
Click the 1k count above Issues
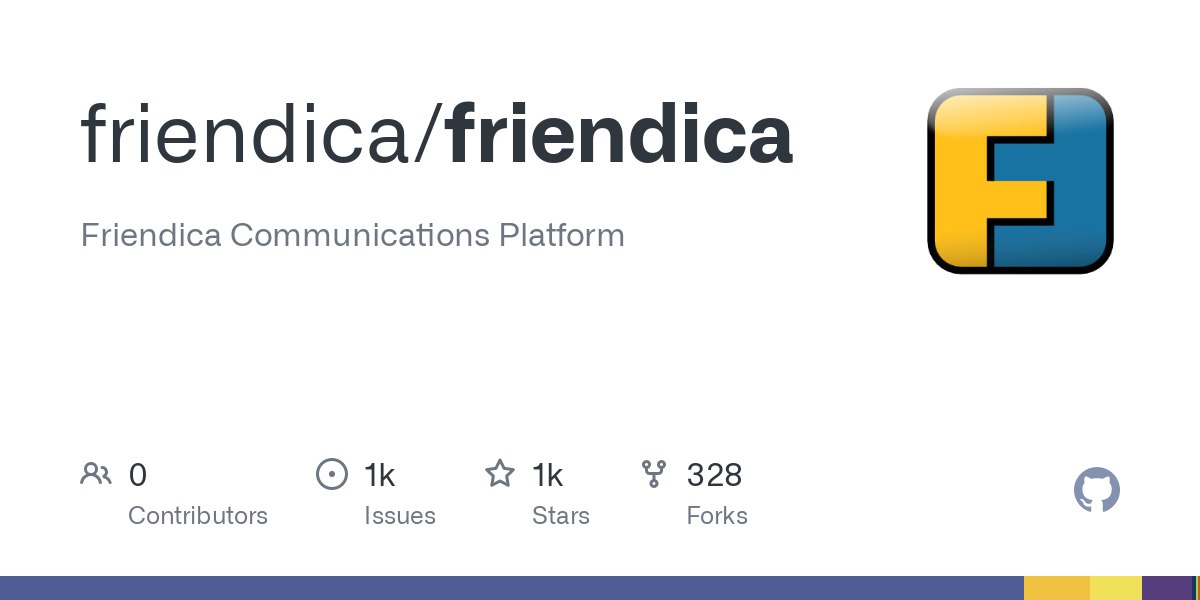point(380,475)
